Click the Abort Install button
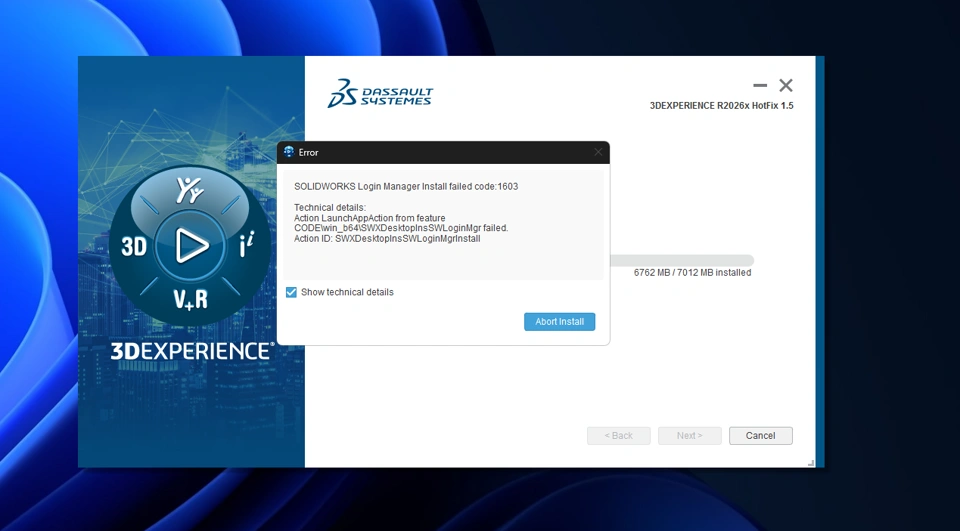960x531 pixels. tap(559, 322)
